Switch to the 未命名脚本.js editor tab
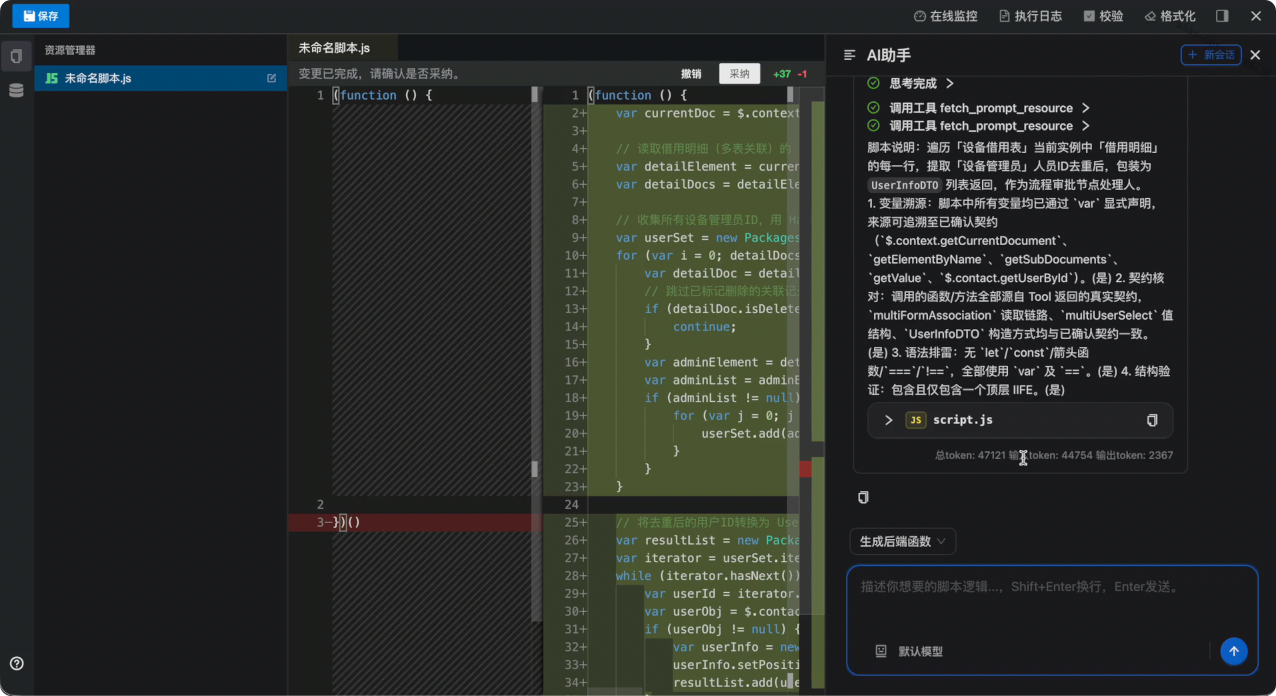The width and height of the screenshot is (1276, 696). [x=343, y=48]
